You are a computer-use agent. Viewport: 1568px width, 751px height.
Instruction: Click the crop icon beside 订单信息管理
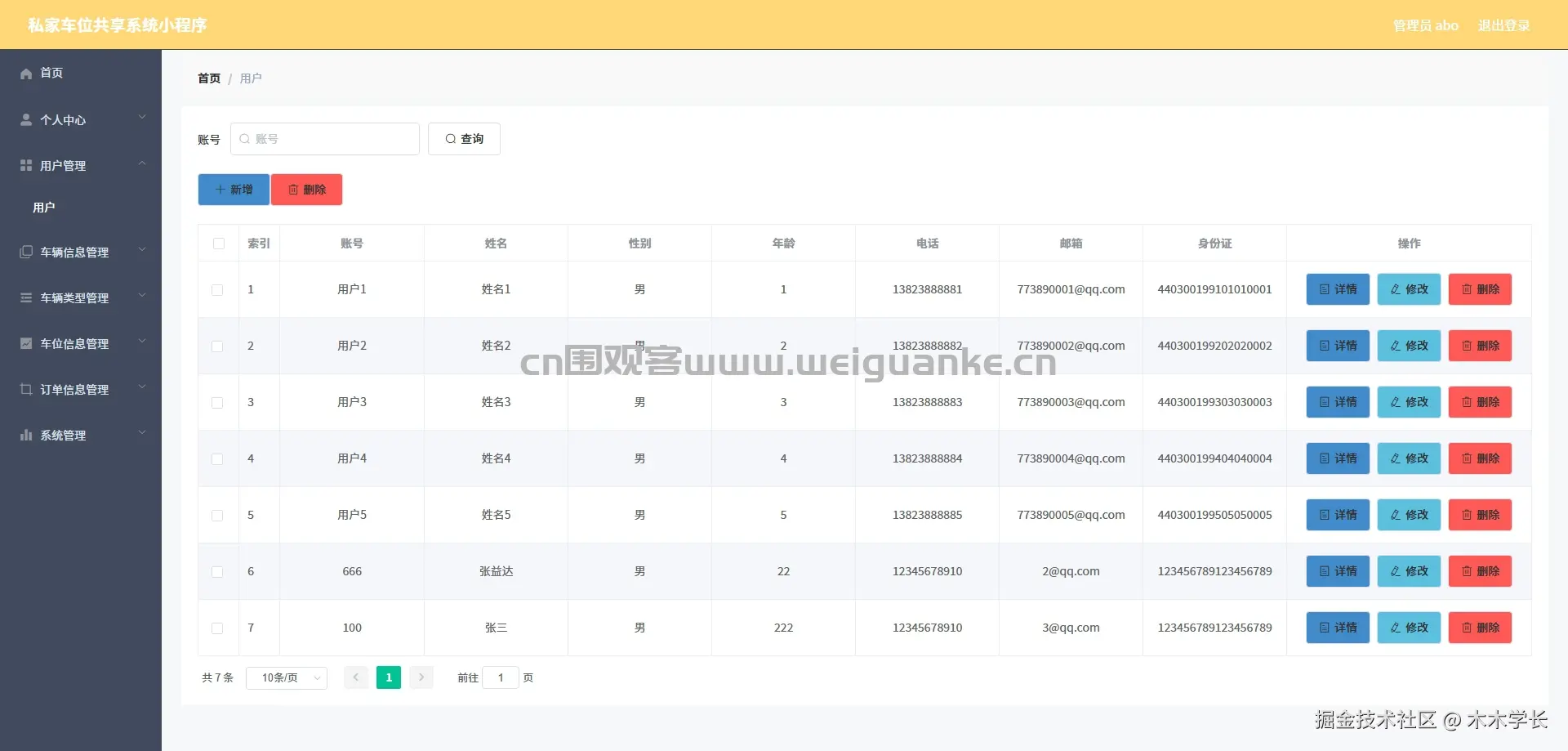(x=26, y=389)
